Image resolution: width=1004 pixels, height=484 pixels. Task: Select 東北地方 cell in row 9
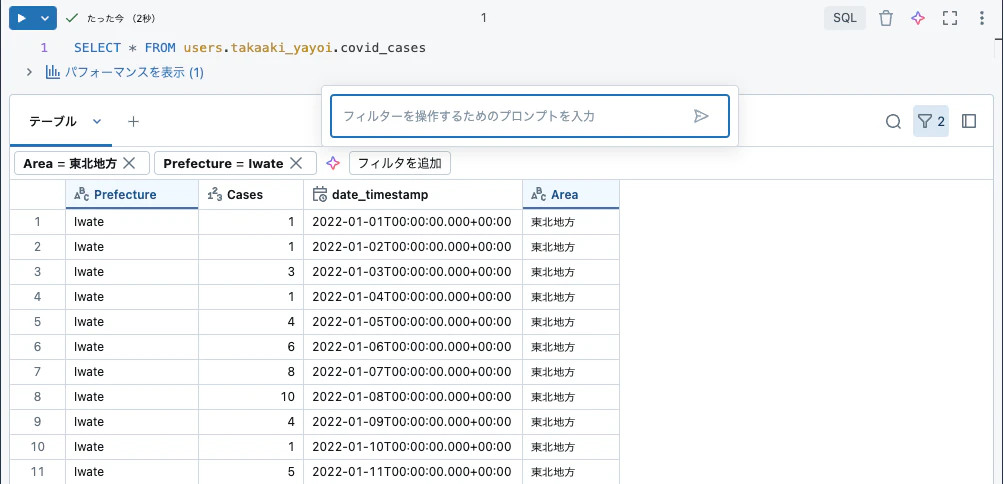click(571, 421)
